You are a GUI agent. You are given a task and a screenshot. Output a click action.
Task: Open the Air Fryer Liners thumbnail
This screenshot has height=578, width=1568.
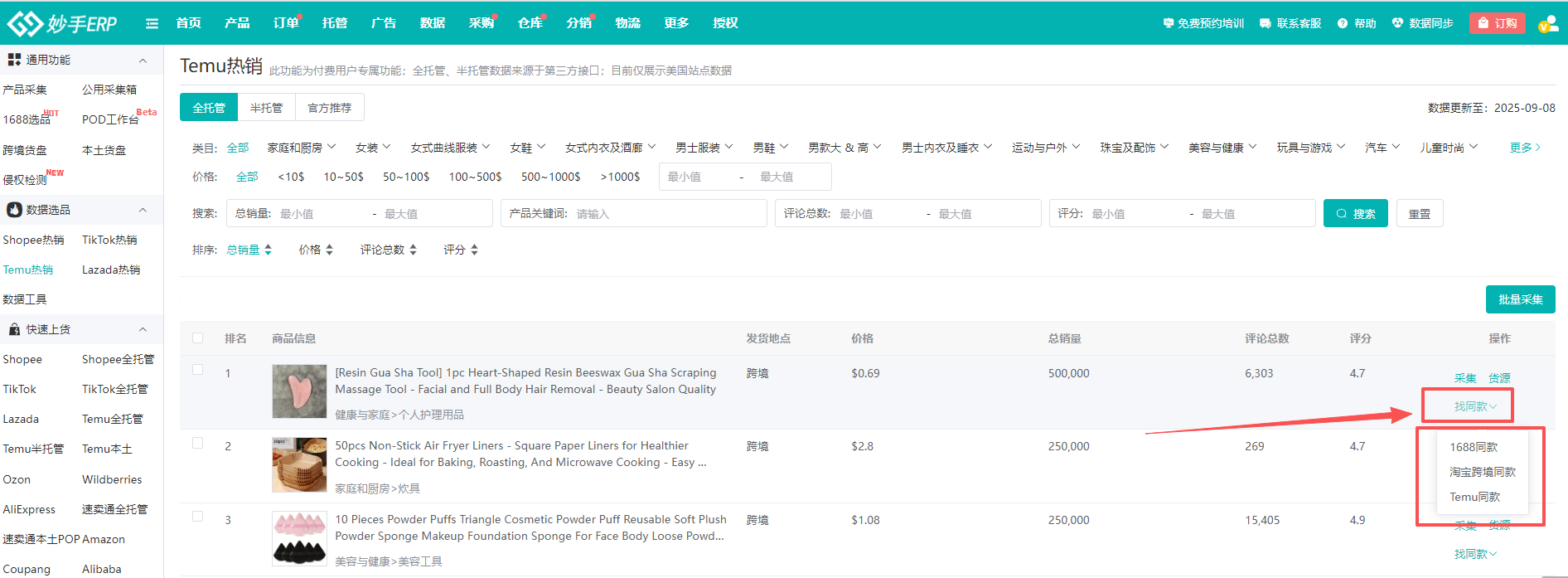coord(299,464)
